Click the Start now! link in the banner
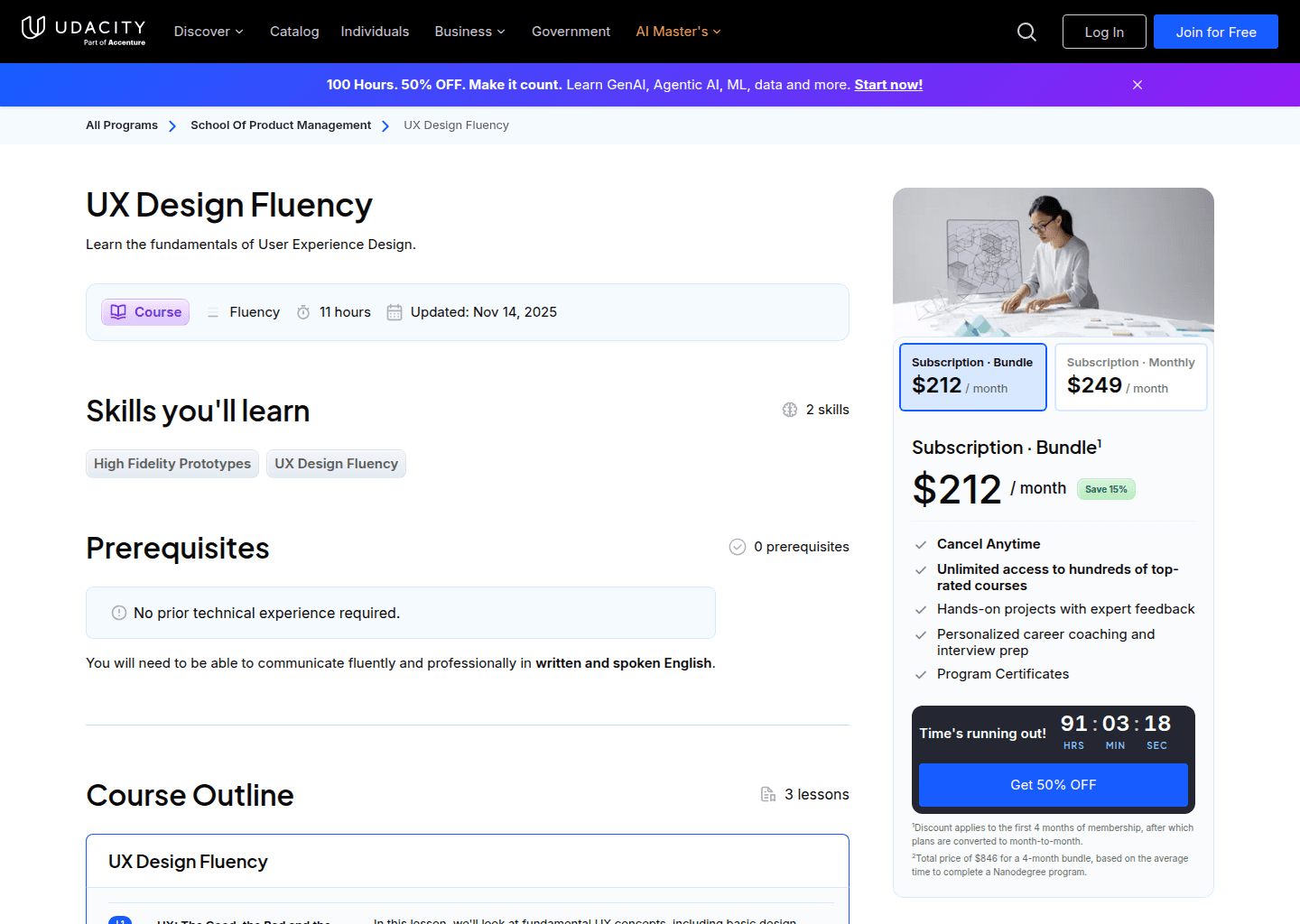The image size is (1300, 924). tap(888, 84)
